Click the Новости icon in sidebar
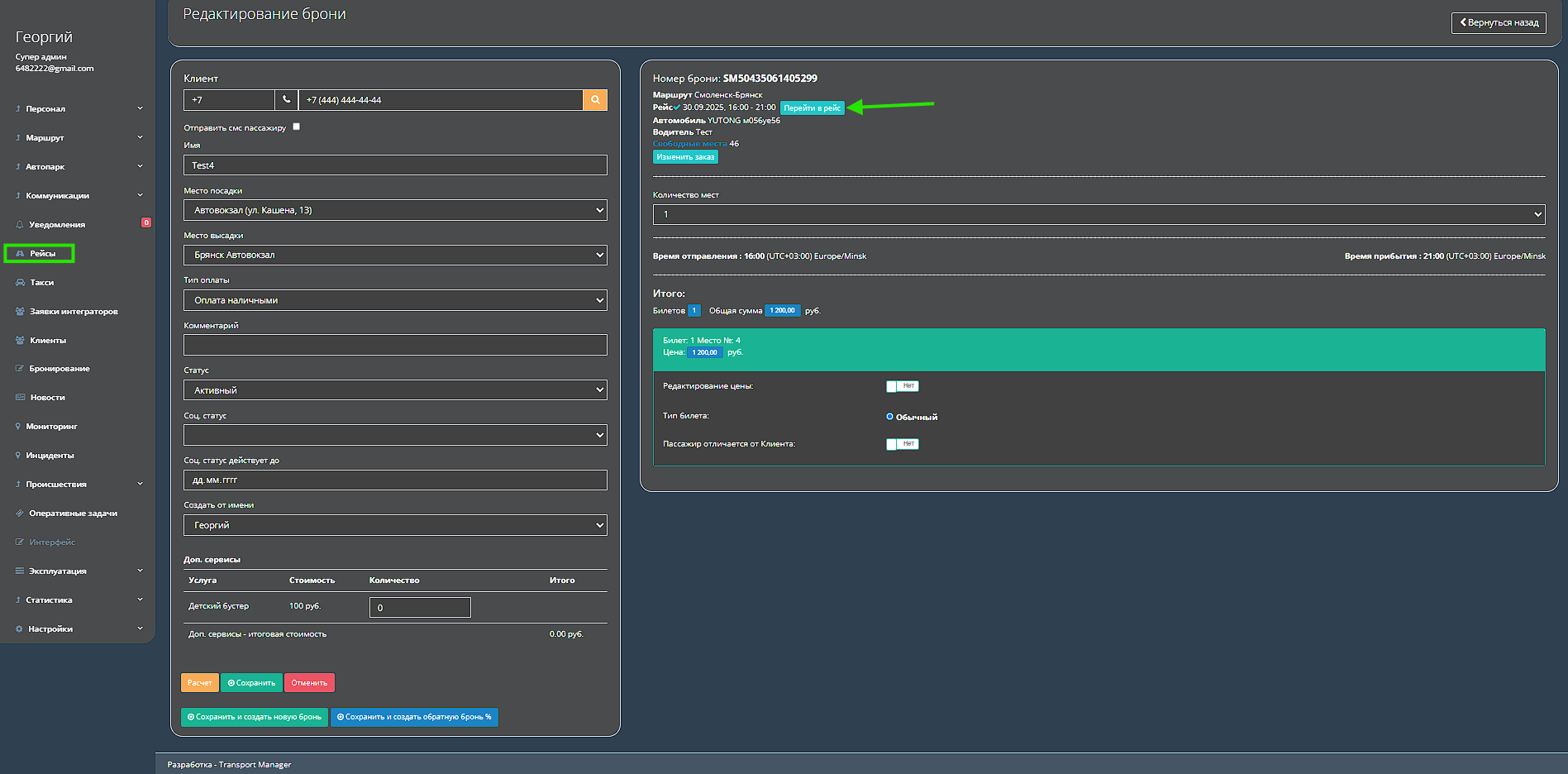The height and width of the screenshot is (774, 1568). point(20,398)
